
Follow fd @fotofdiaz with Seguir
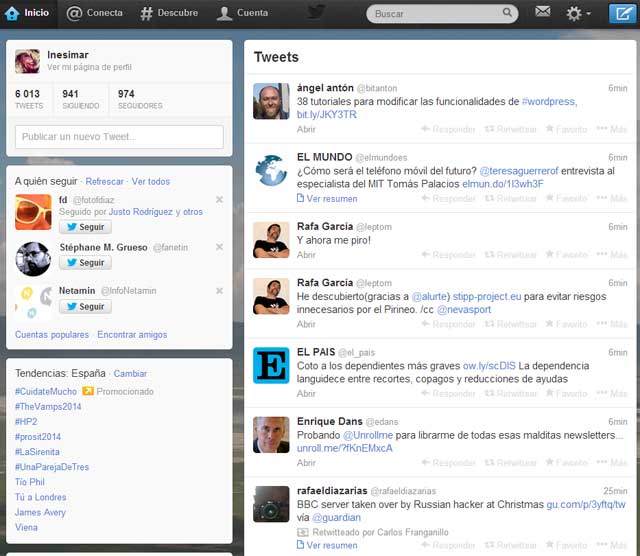pos(85,227)
